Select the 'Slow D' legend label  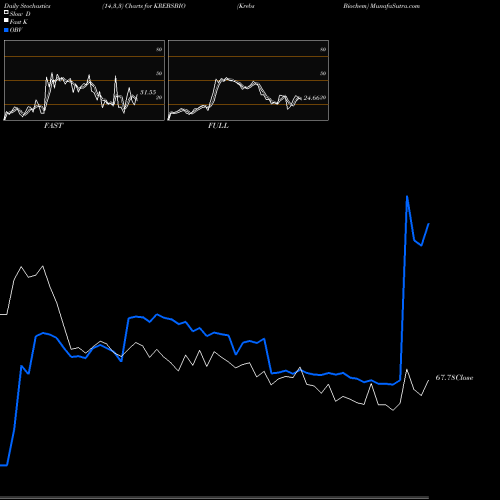tap(20, 14)
